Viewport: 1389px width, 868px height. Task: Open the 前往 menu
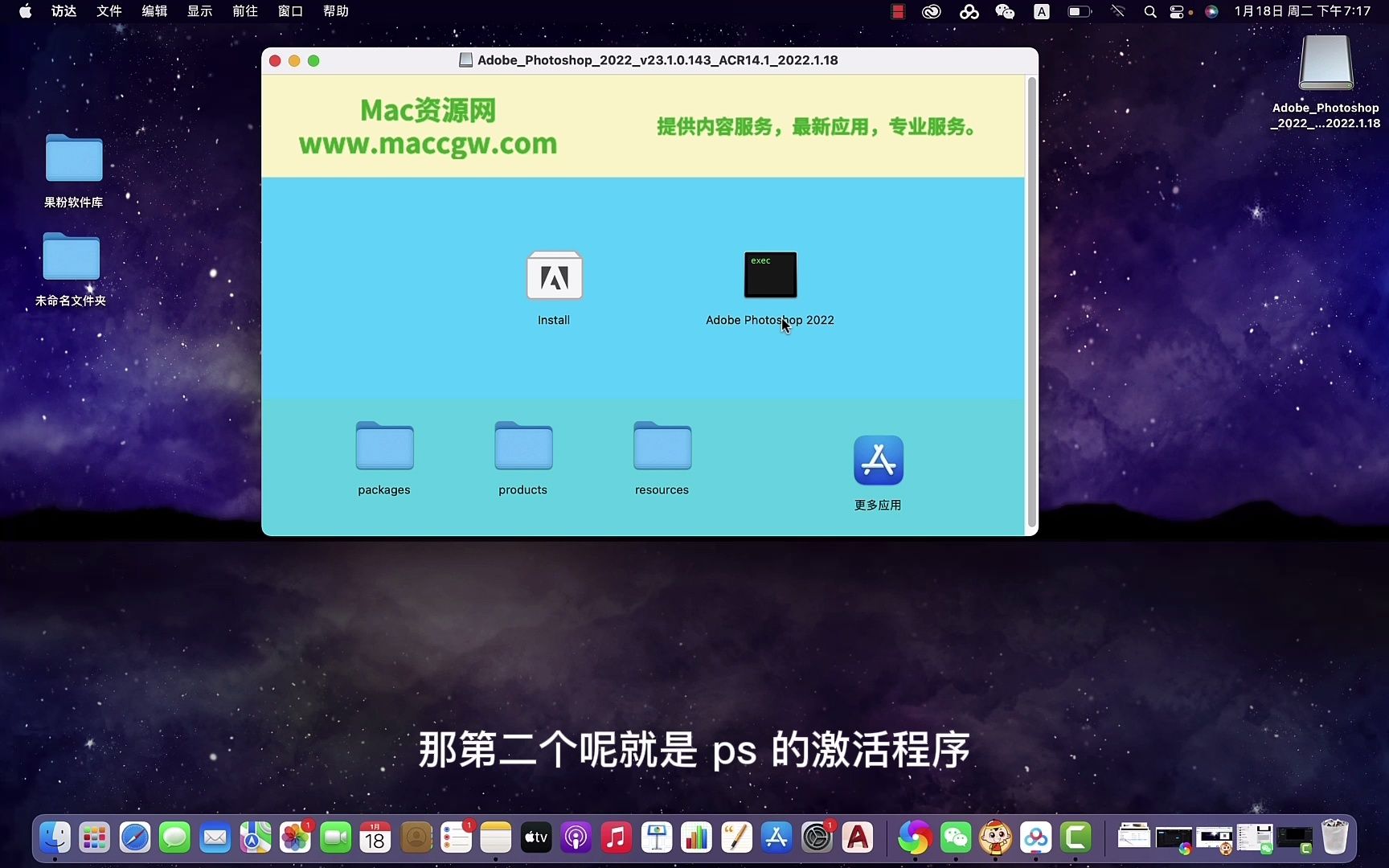click(x=245, y=11)
